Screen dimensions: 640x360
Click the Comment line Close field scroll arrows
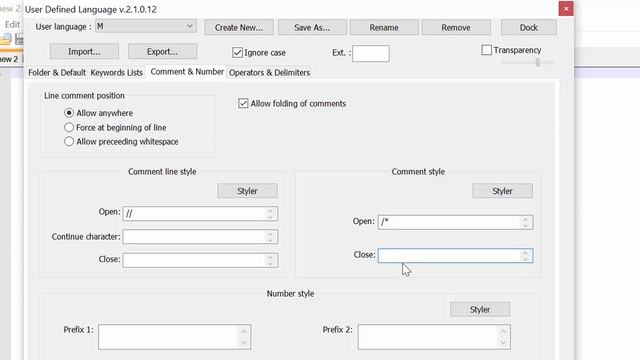(270, 260)
